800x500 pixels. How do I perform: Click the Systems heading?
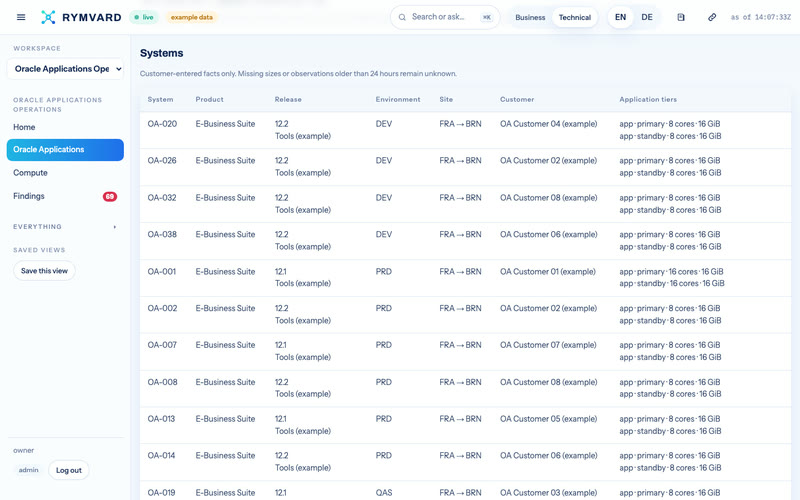pos(161,53)
